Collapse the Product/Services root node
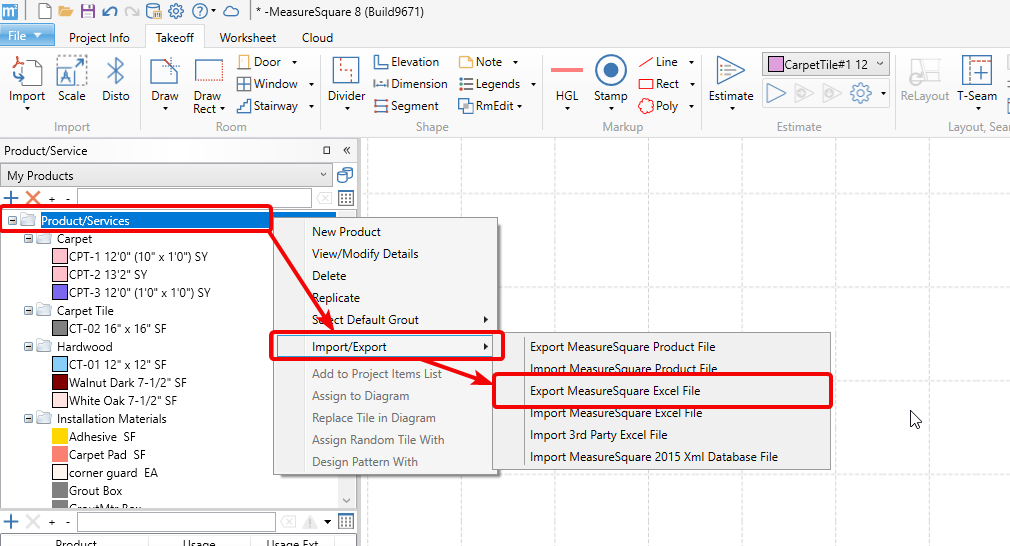 [x=12, y=220]
